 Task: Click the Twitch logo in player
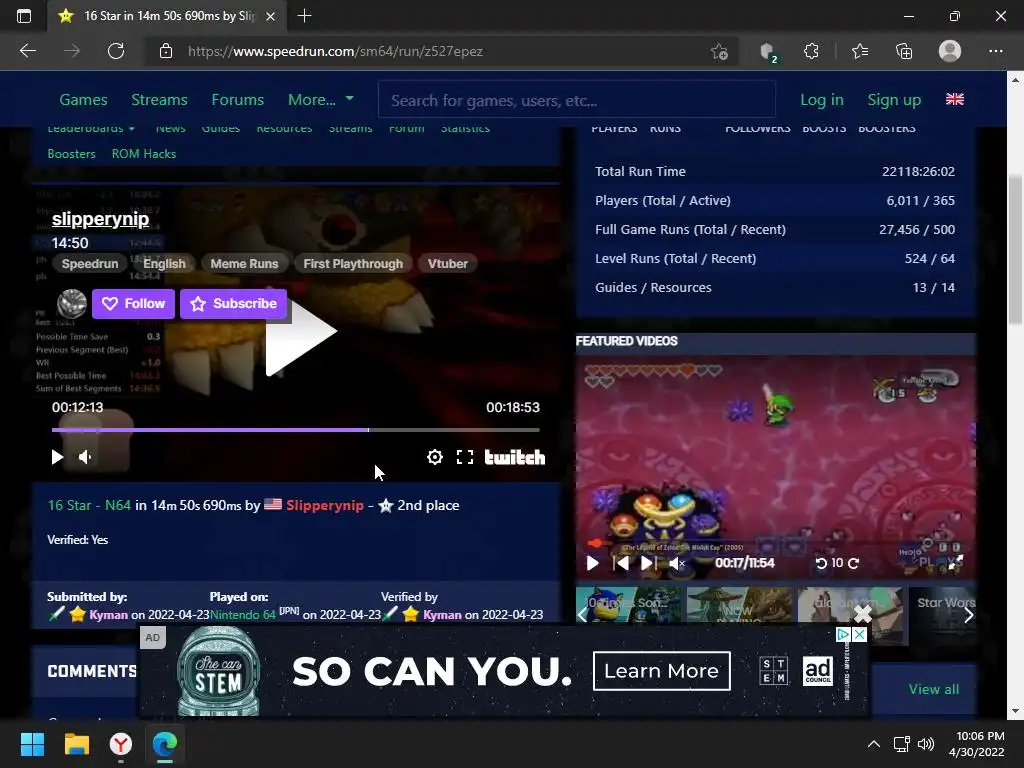tap(515, 457)
